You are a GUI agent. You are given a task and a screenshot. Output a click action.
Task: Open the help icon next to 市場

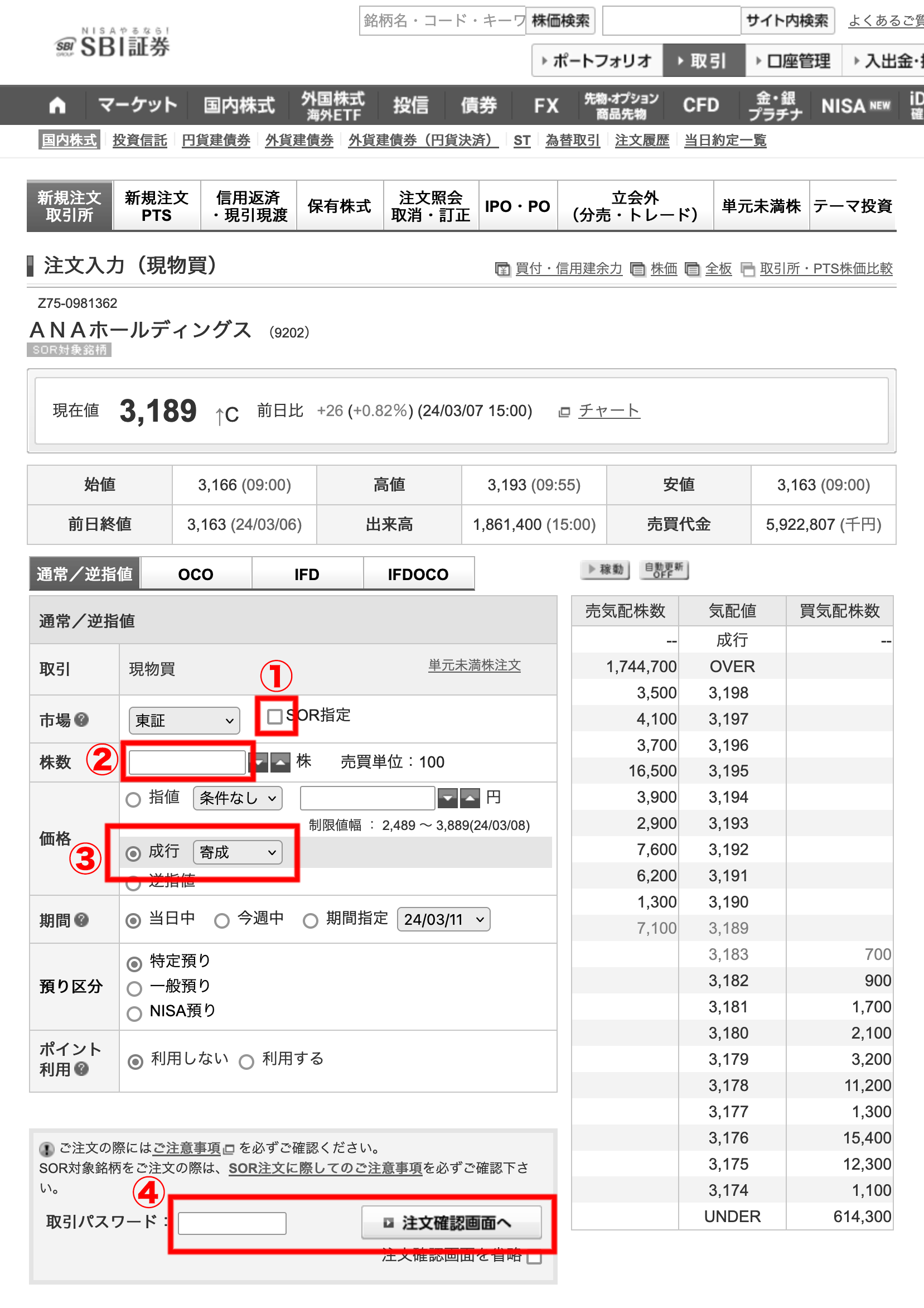tap(81, 720)
